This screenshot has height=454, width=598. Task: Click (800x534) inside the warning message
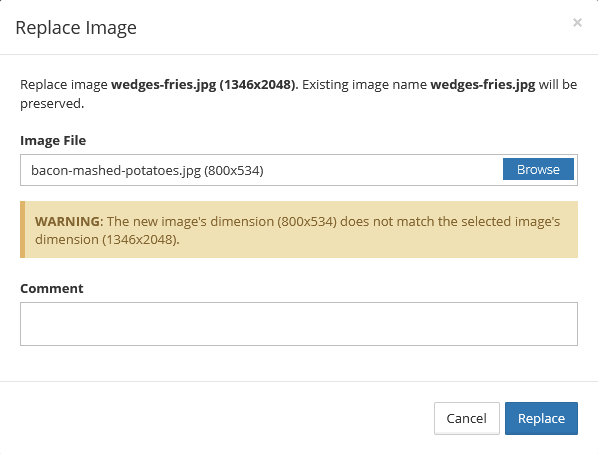pos(307,221)
